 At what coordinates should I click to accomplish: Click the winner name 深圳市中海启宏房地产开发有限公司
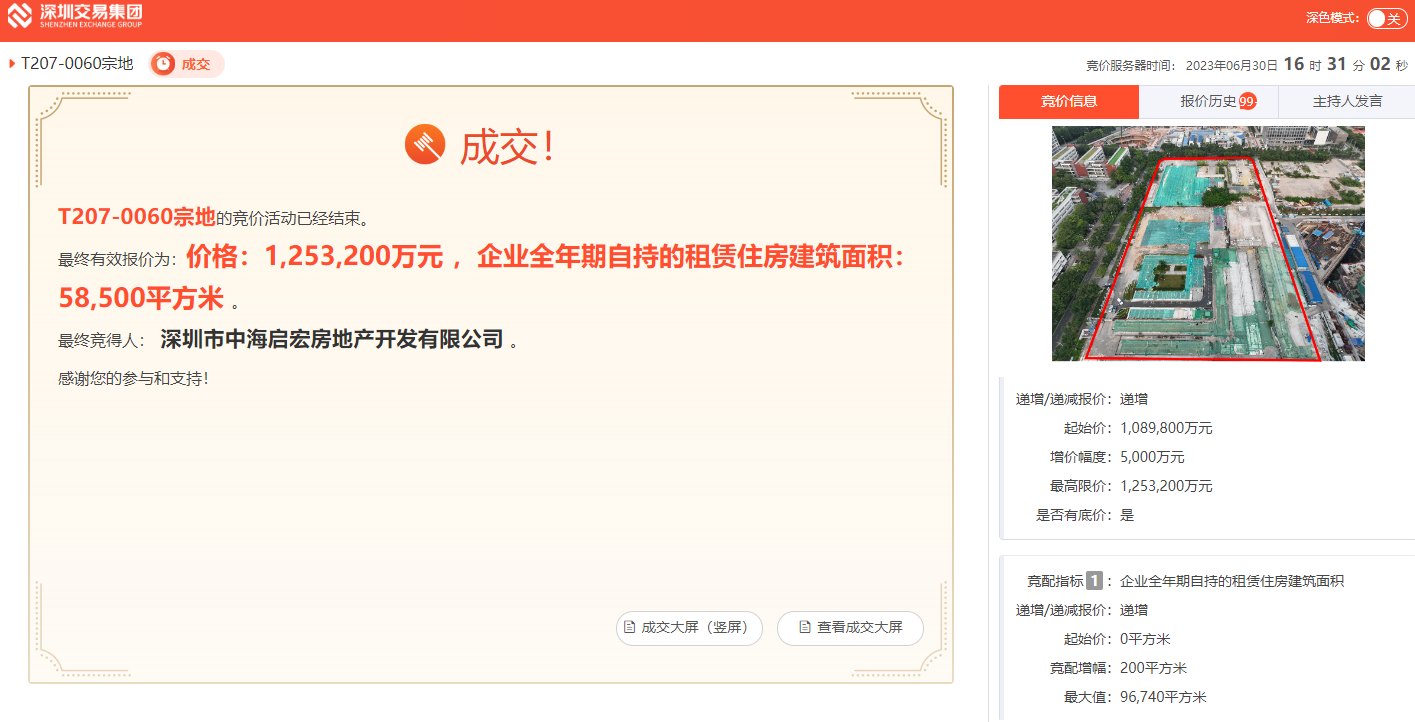[332, 339]
